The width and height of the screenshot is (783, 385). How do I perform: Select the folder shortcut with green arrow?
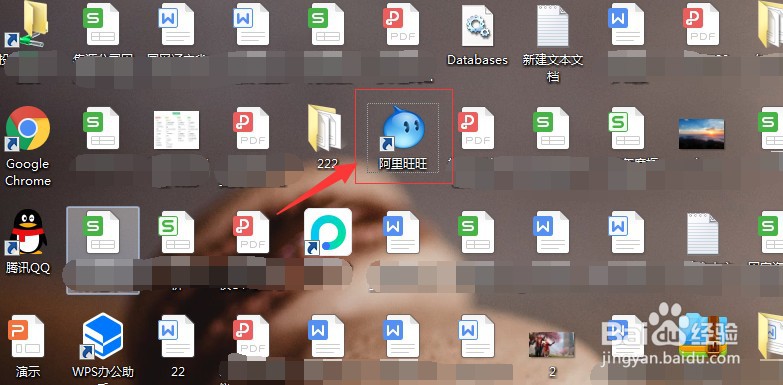[28, 24]
